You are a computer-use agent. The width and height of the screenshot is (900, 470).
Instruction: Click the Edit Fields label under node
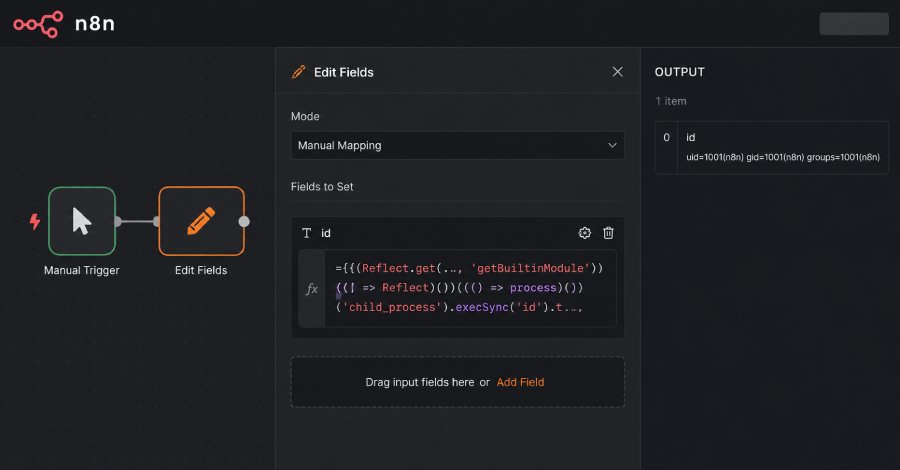201,270
